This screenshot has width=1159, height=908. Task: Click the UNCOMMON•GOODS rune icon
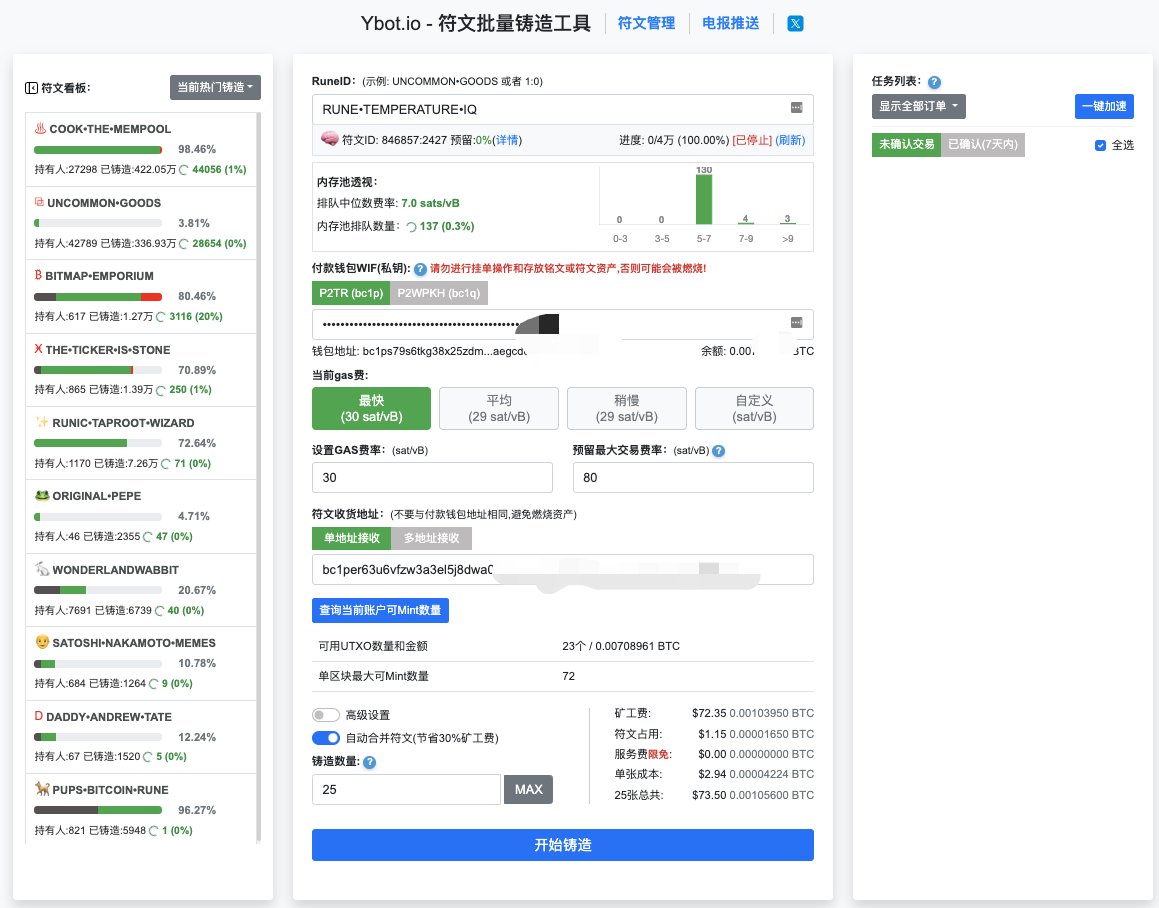[39, 202]
